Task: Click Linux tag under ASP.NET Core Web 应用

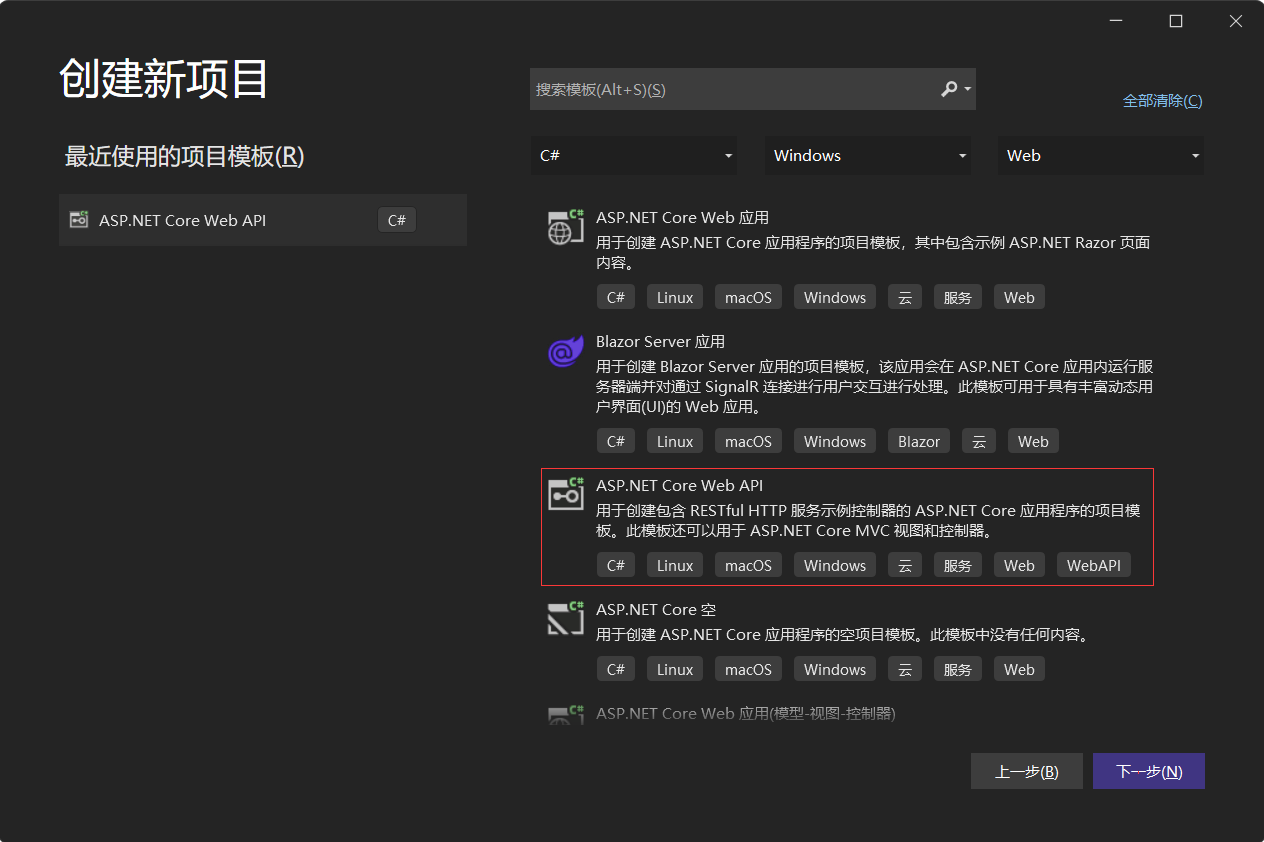Action: [675, 297]
